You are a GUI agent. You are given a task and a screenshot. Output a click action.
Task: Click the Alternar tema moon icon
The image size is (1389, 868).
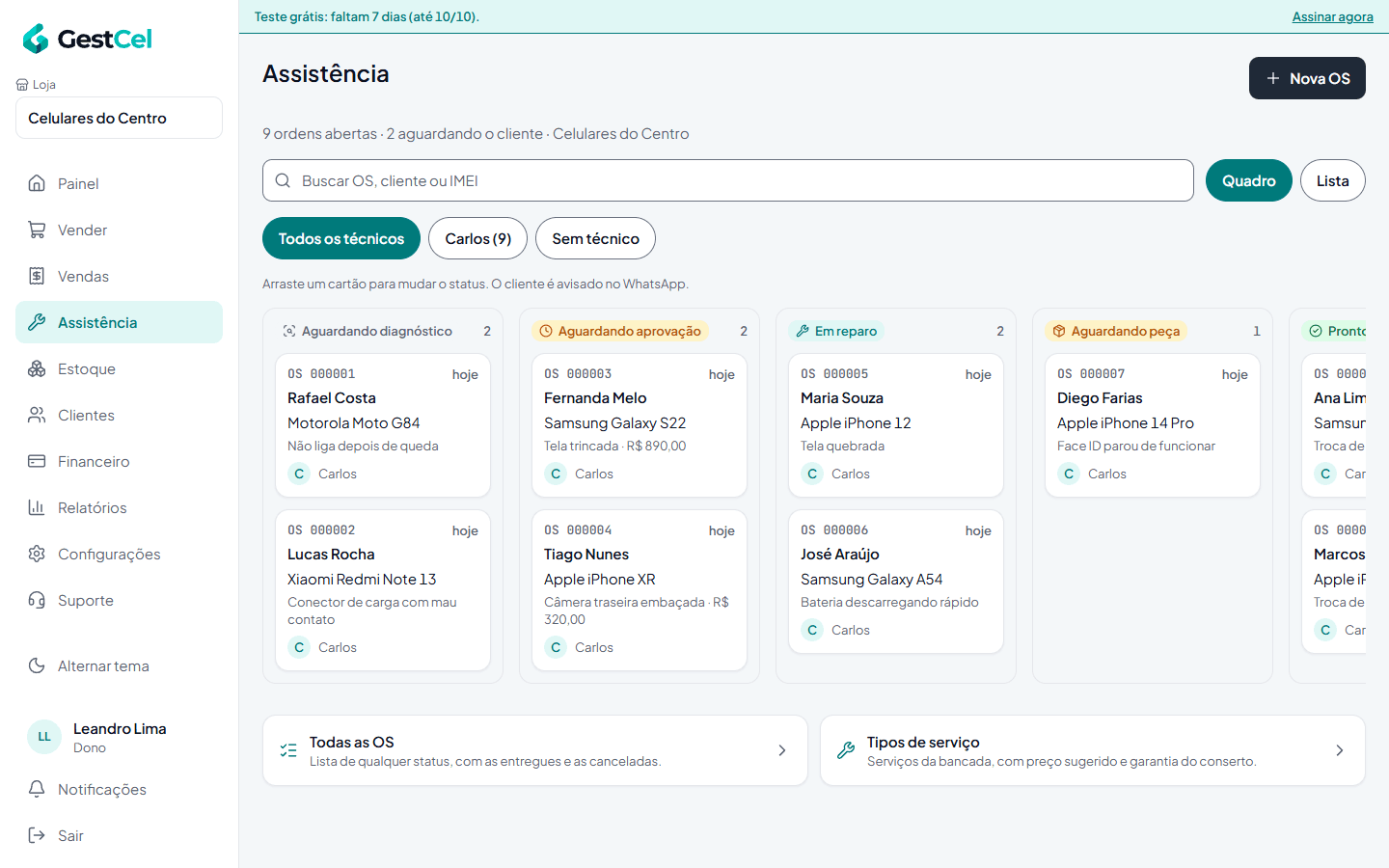pyautogui.click(x=37, y=665)
